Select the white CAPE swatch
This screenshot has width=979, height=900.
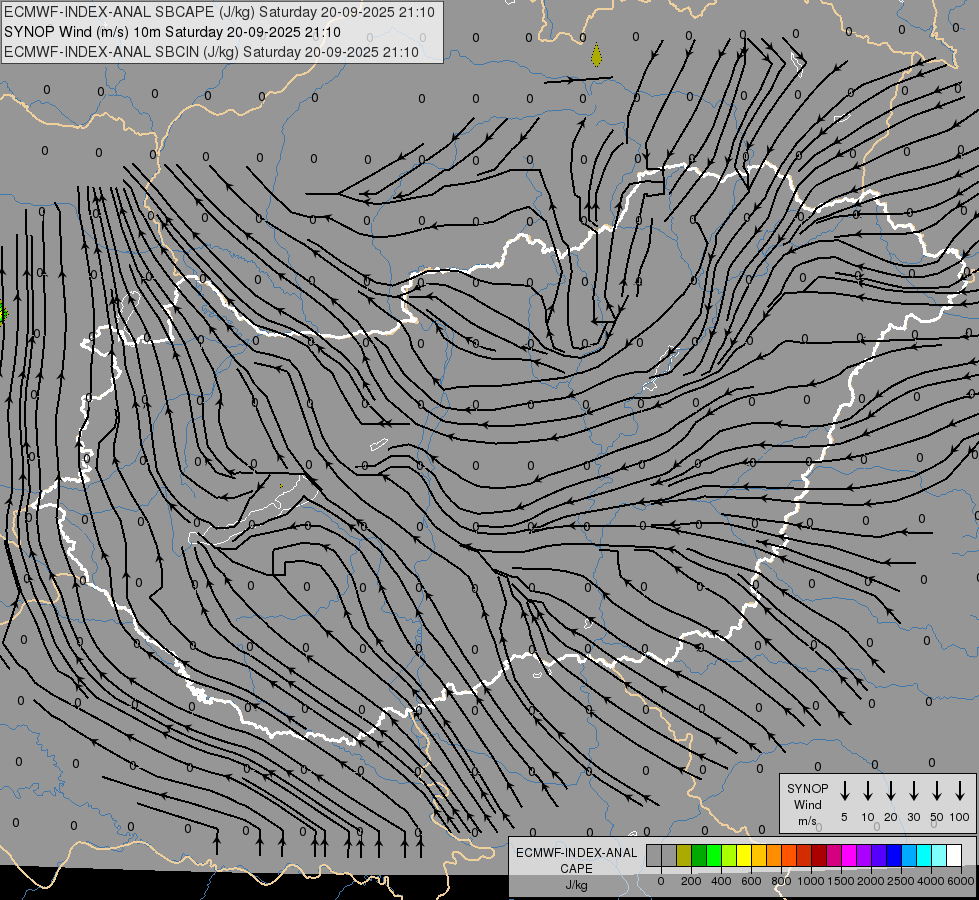coord(955,855)
